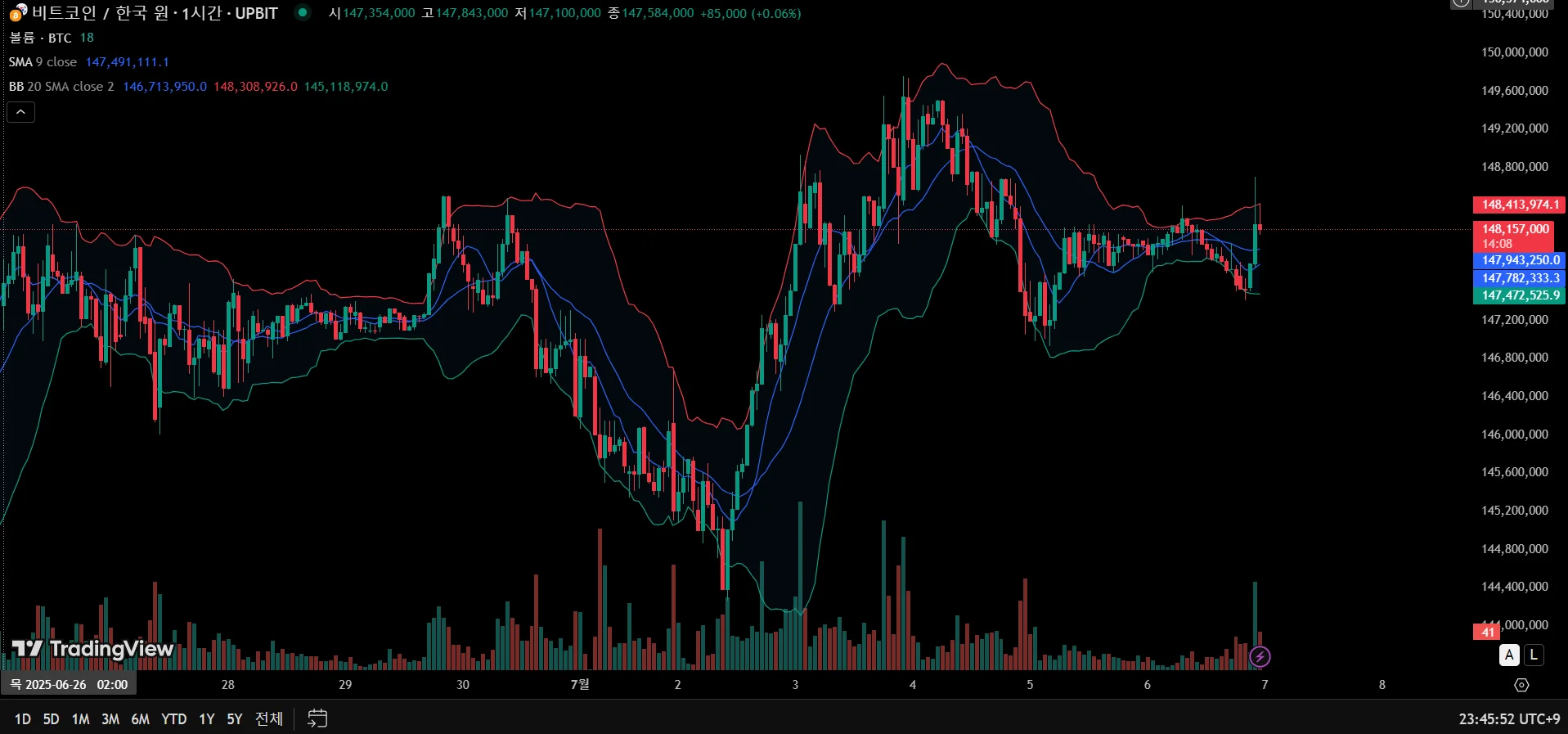This screenshot has width=1568, height=734.
Task: Click the 전체 range button
Action: point(269,719)
